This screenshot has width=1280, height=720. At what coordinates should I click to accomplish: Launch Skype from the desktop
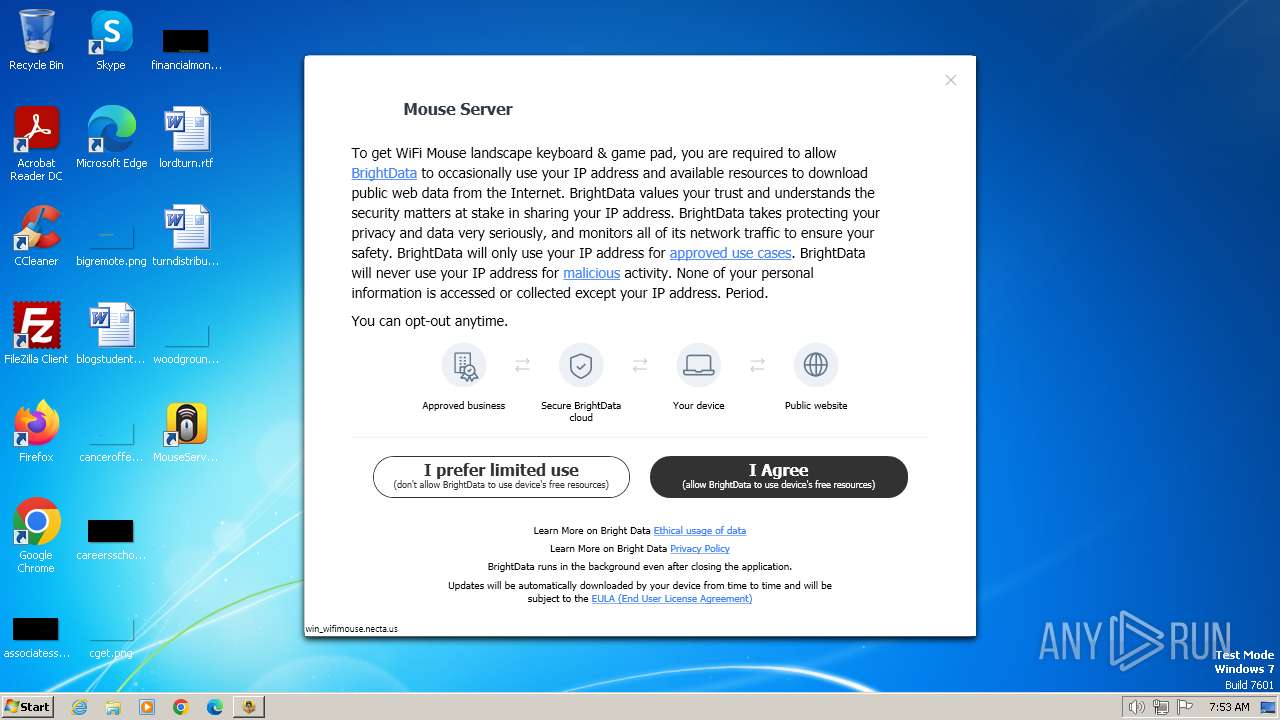point(111,40)
